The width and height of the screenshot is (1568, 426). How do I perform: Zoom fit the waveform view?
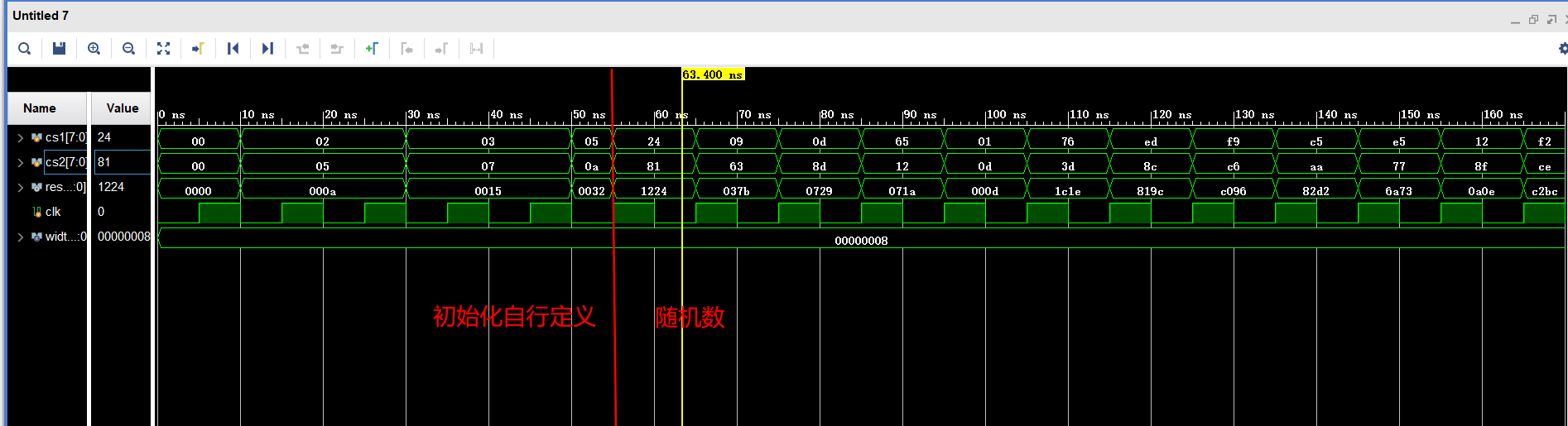tap(163, 49)
